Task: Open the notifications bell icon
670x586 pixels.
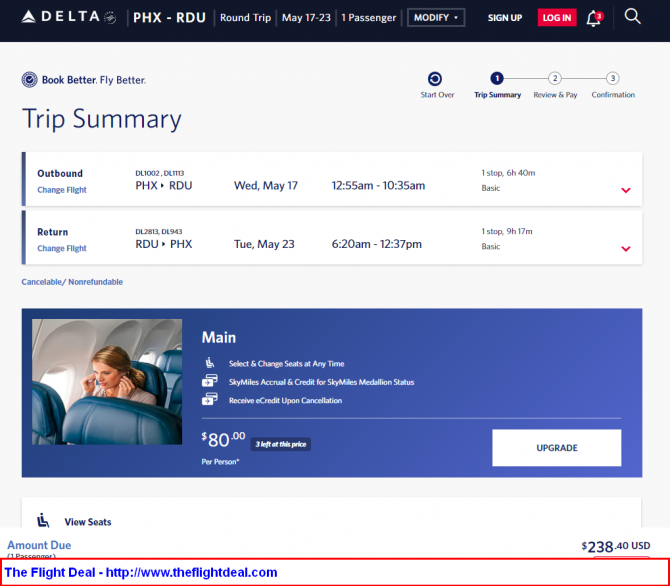Action: pos(594,18)
